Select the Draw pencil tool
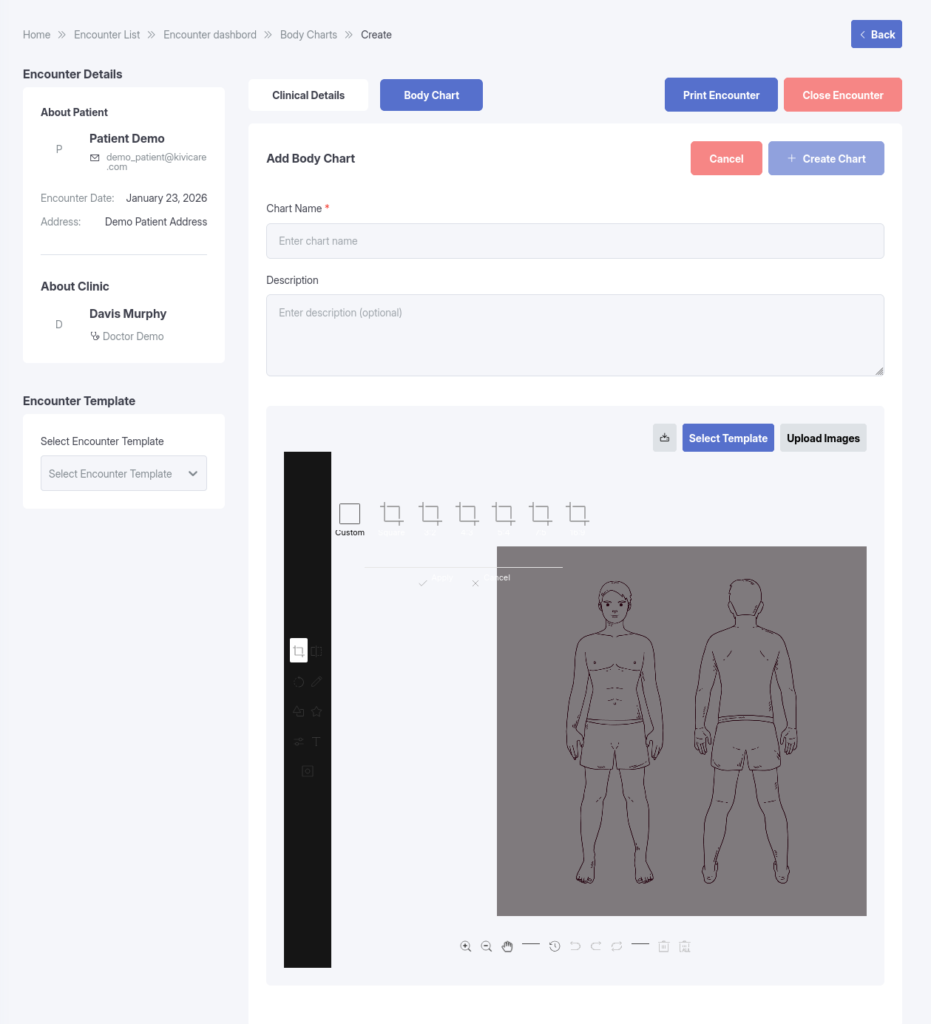931x1024 pixels. (x=317, y=681)
